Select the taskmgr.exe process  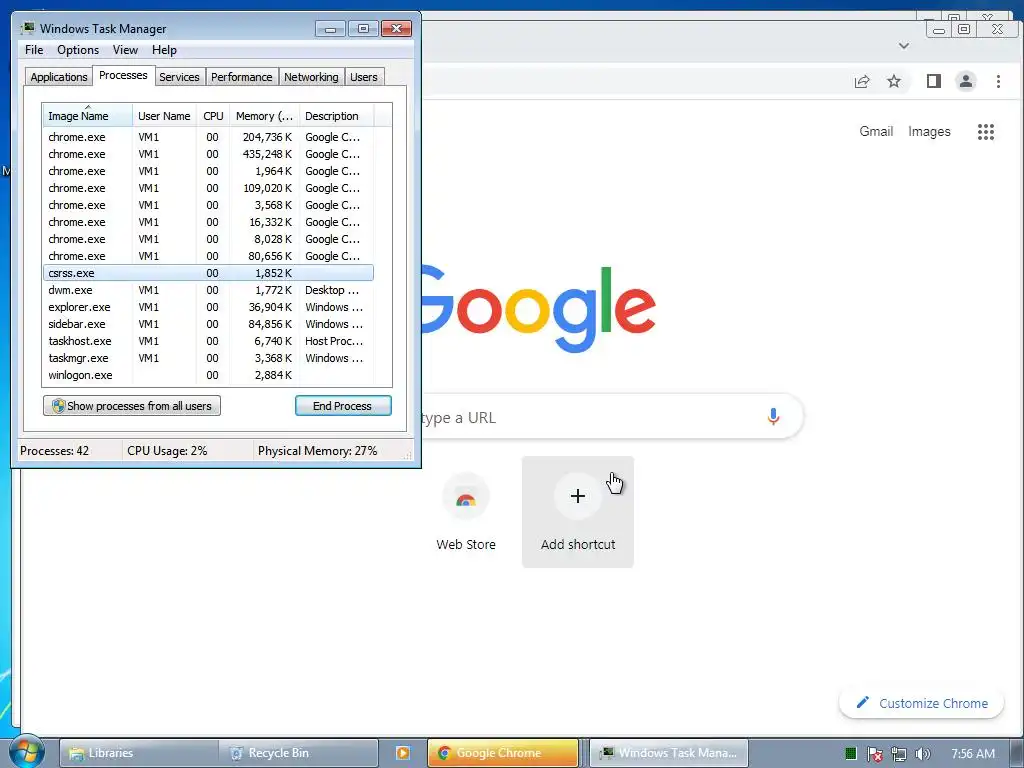[208, 358]
